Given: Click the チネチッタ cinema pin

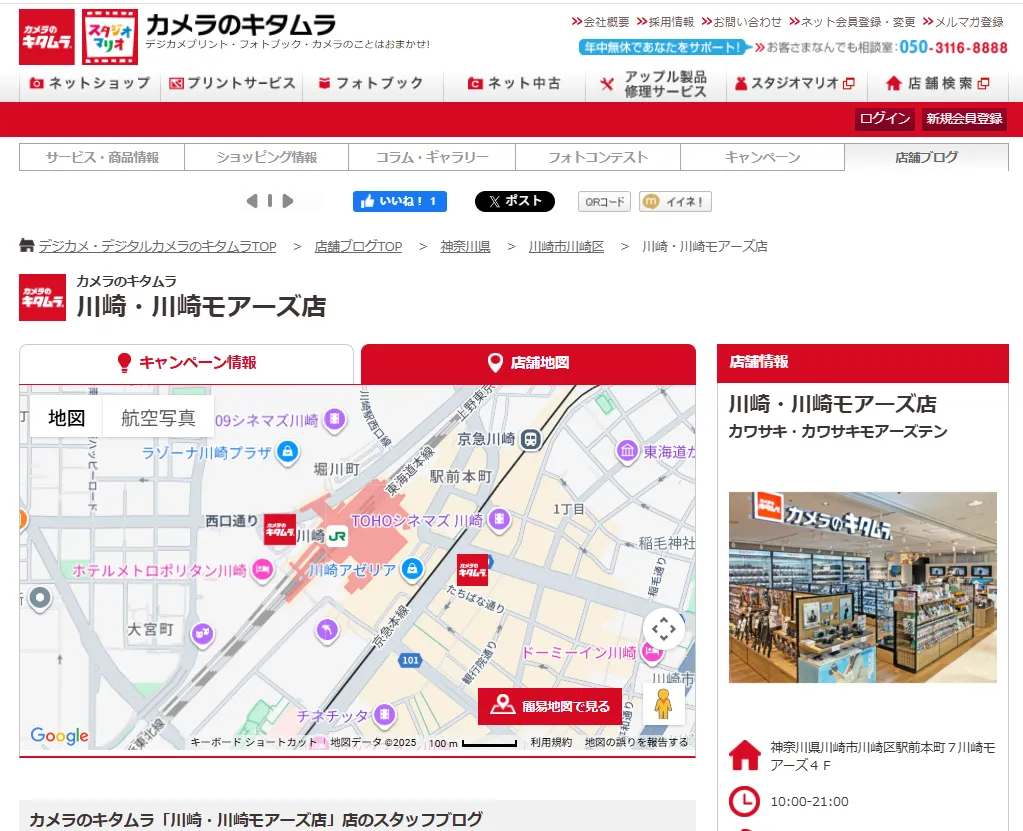Looking at the screenshot, I should click(385, 715).
